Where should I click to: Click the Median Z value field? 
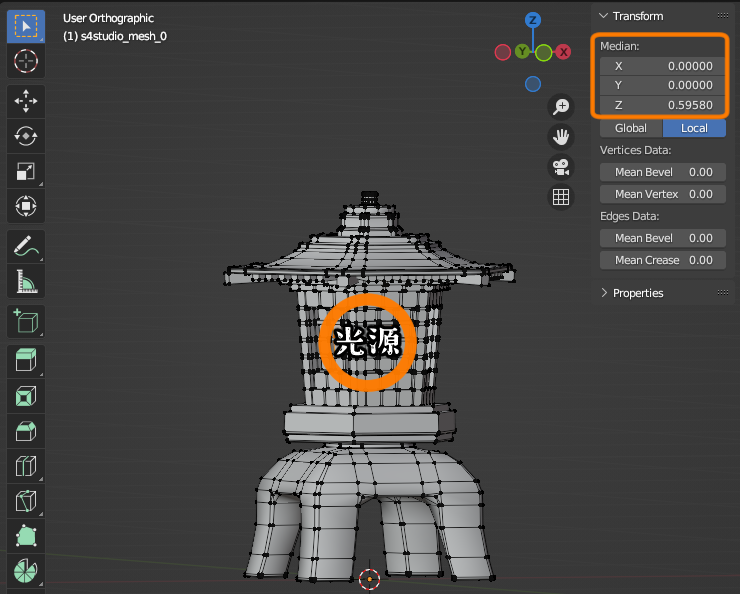(x=663, y=105)
